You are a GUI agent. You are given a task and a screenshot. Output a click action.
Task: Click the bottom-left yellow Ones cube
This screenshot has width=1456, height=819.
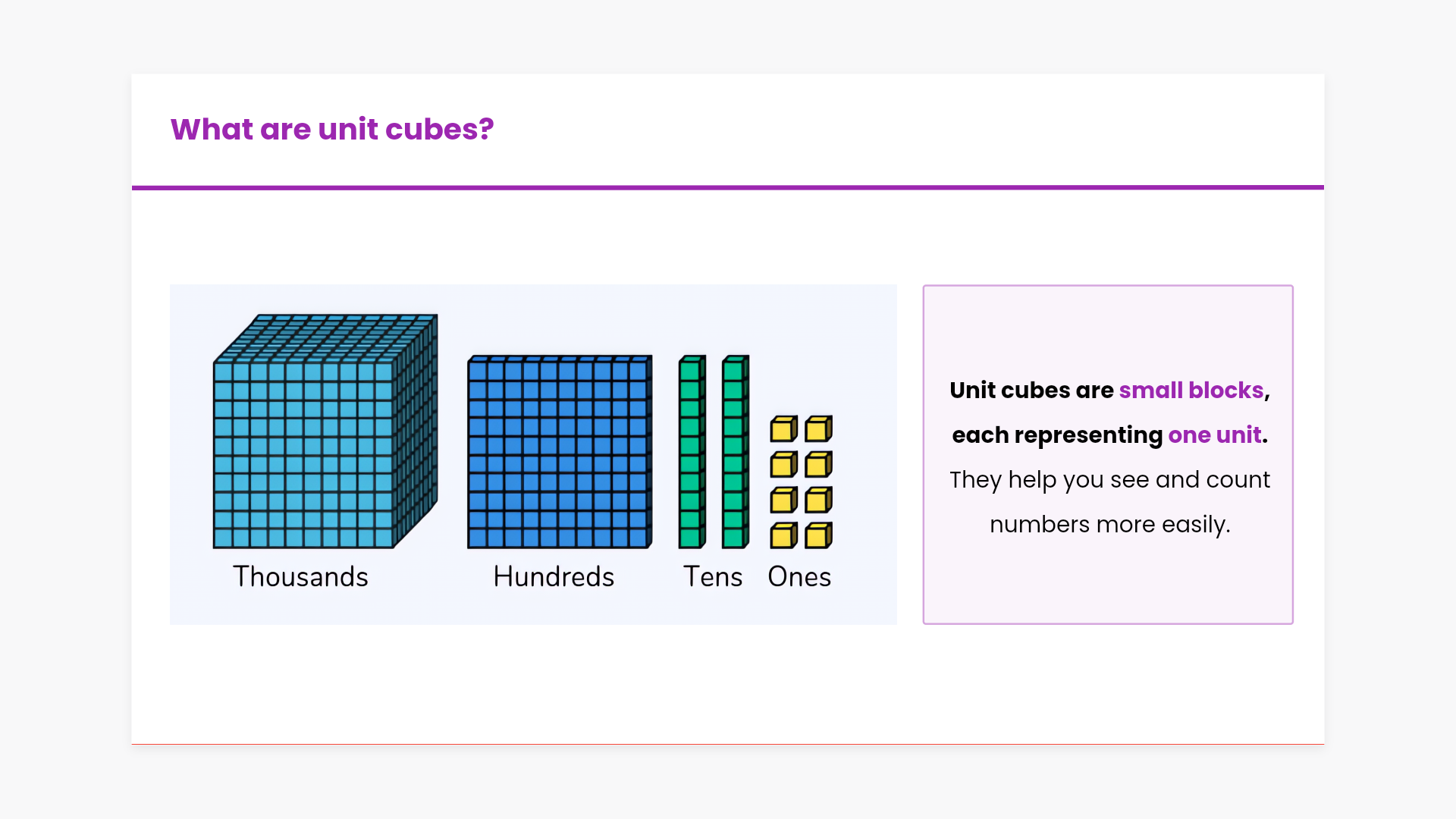pyautogui.click(x=783, y=535)
